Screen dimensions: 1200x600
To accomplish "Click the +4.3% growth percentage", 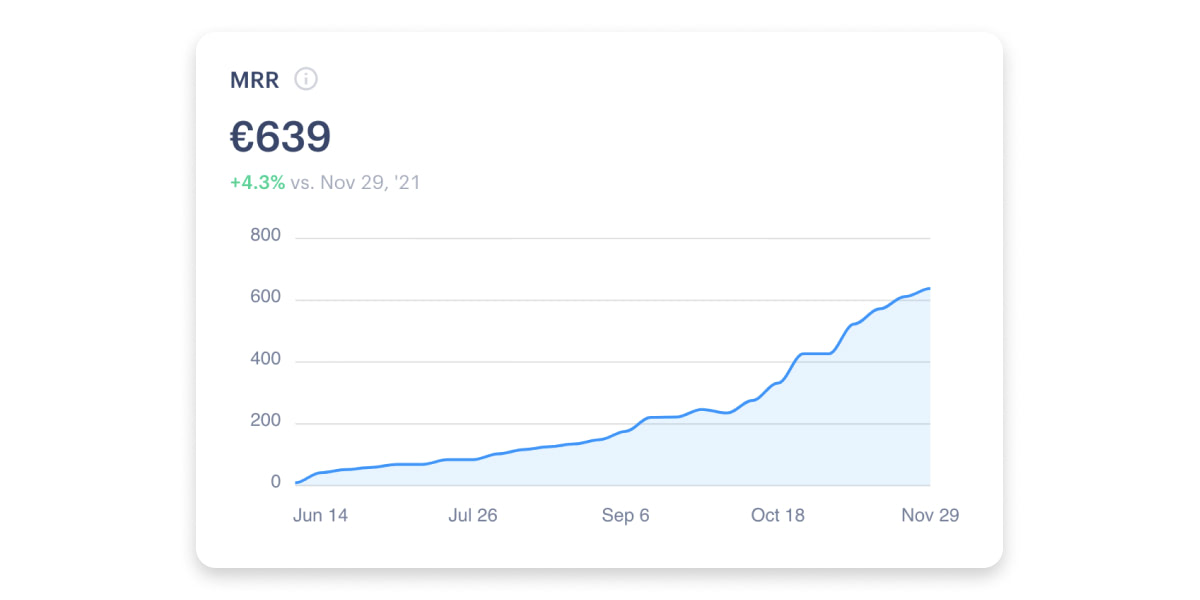I will pyautogui.click(x=257, y=183).
